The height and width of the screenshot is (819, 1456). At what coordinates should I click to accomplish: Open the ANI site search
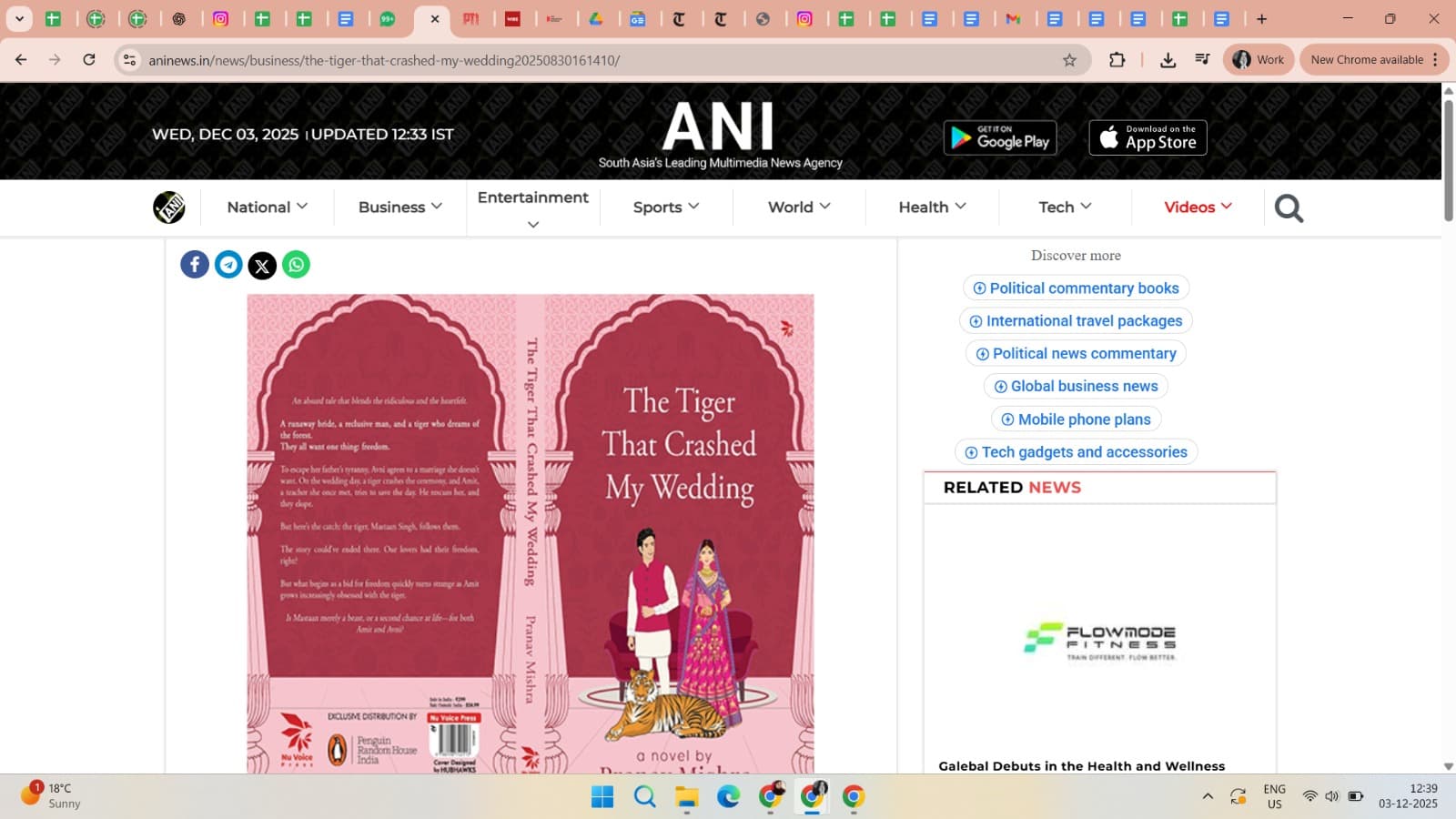click(1288, 207)
